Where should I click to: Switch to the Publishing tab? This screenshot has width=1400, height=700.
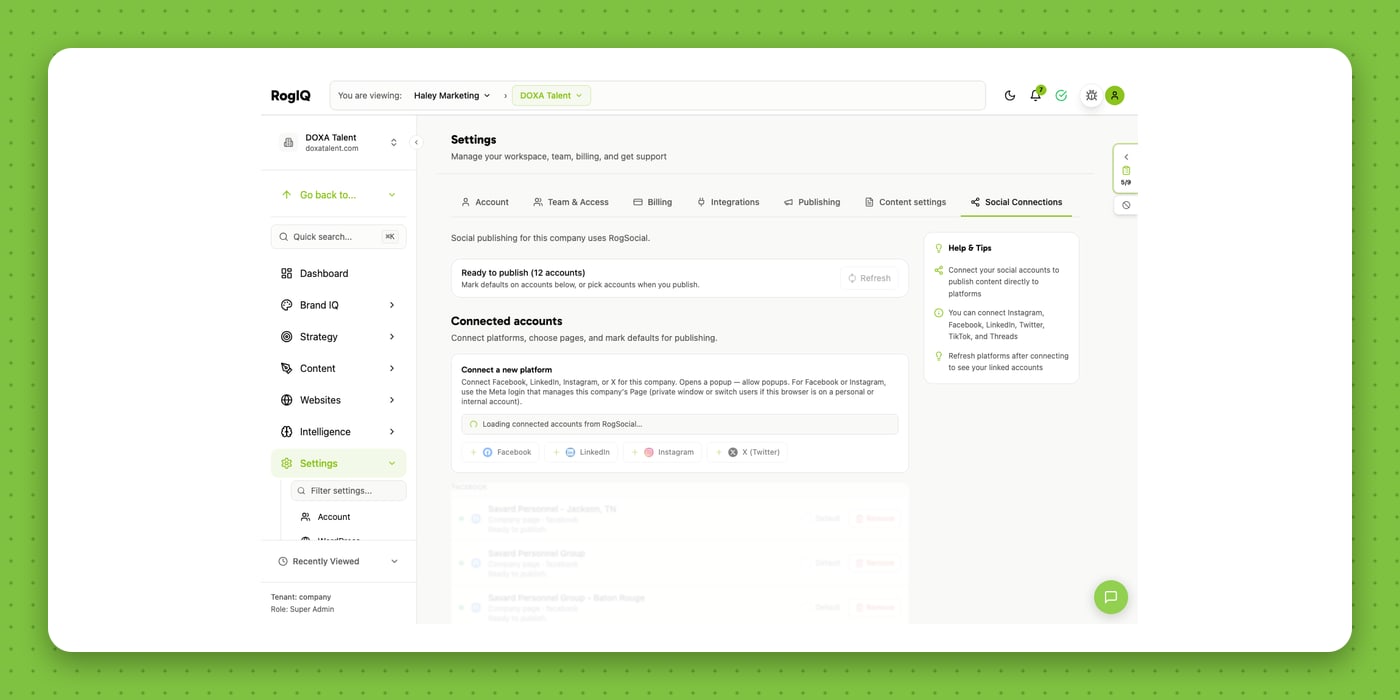812,202
